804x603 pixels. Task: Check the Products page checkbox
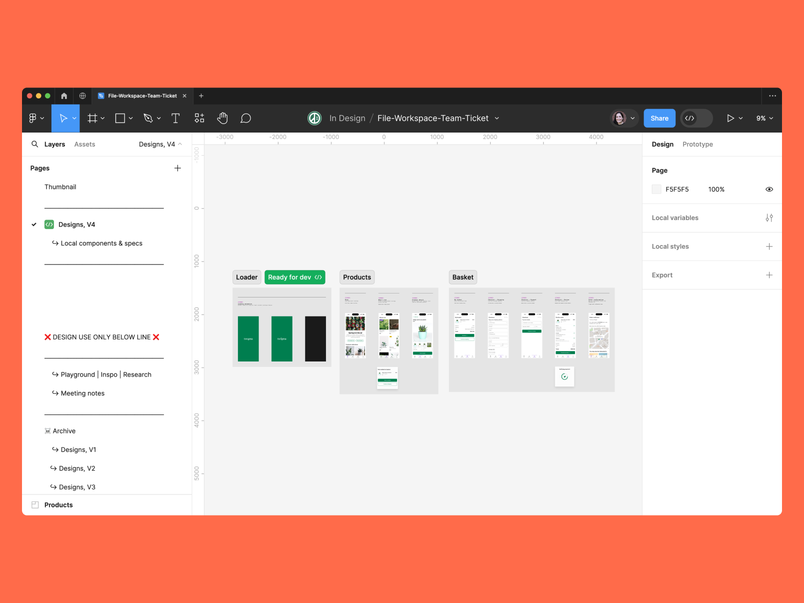(x=35, y=505)
